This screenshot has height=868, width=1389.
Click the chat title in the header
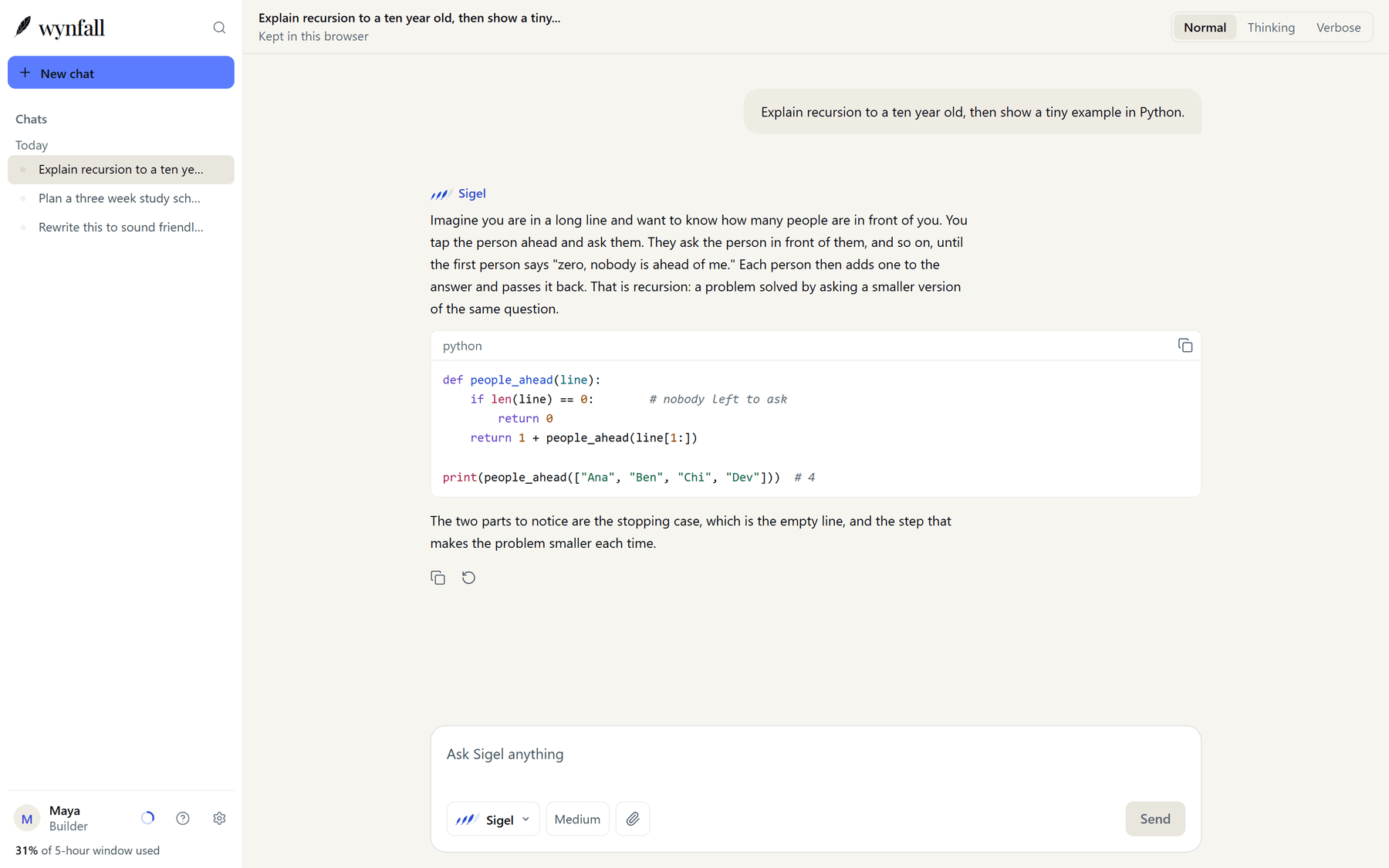(x=409, y=18)
